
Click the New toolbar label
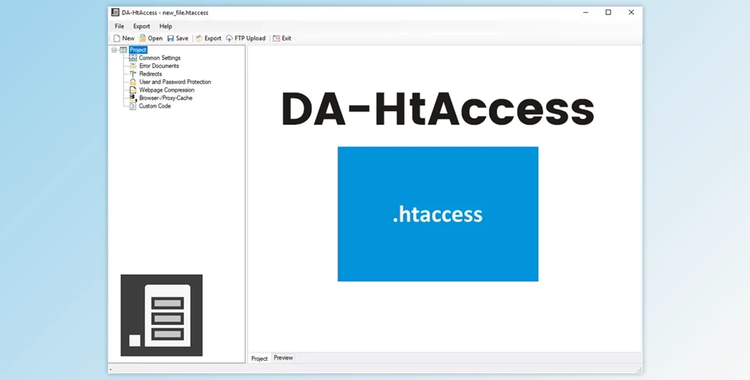pyautogui.click(x=128, y=38)
